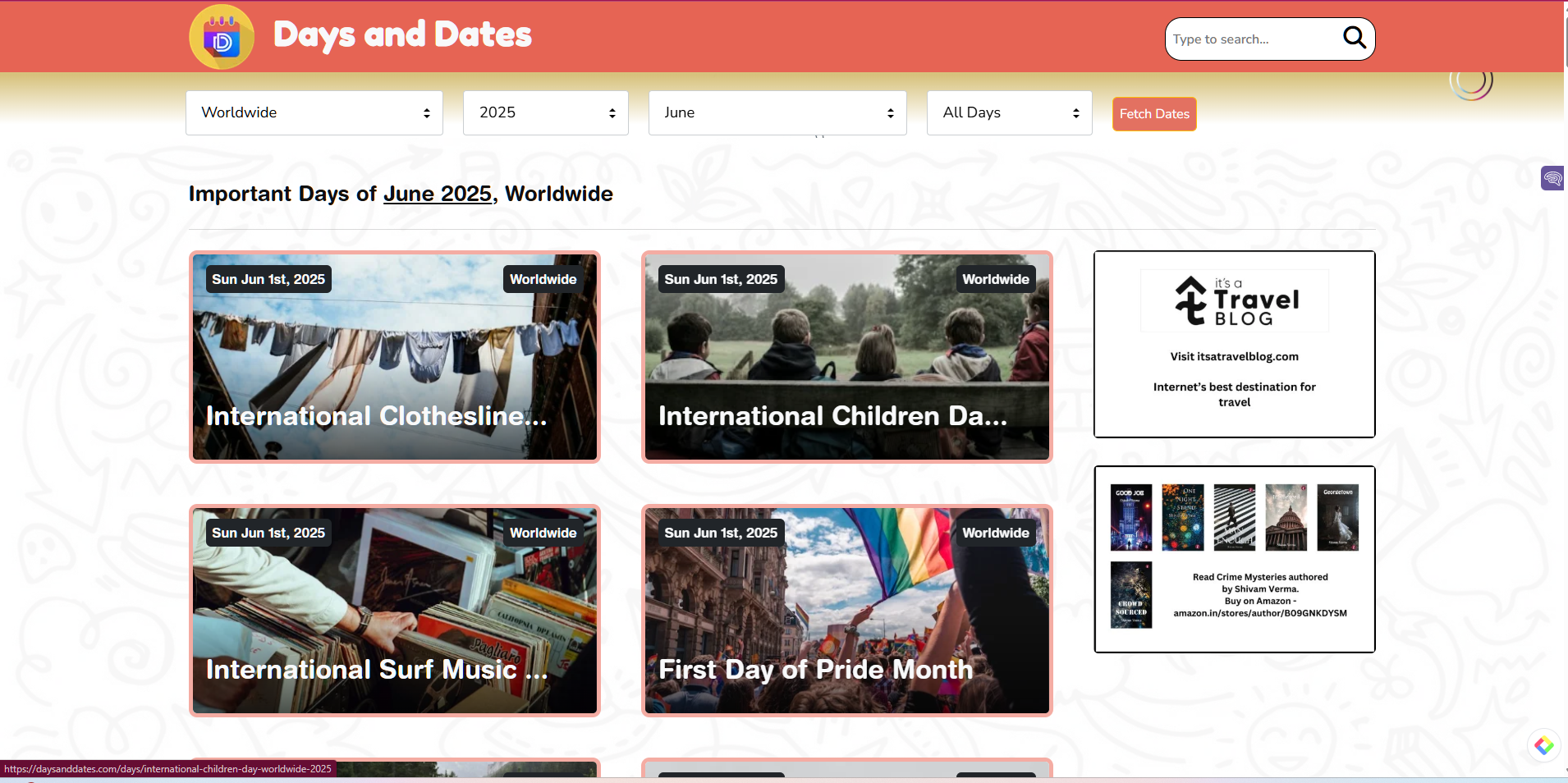Image resolution: width=1568 pixels, height=783 pixels.
Task: Expand the All Days filter dropdown
Action: pyautogui.click(x=1009, y=113)
